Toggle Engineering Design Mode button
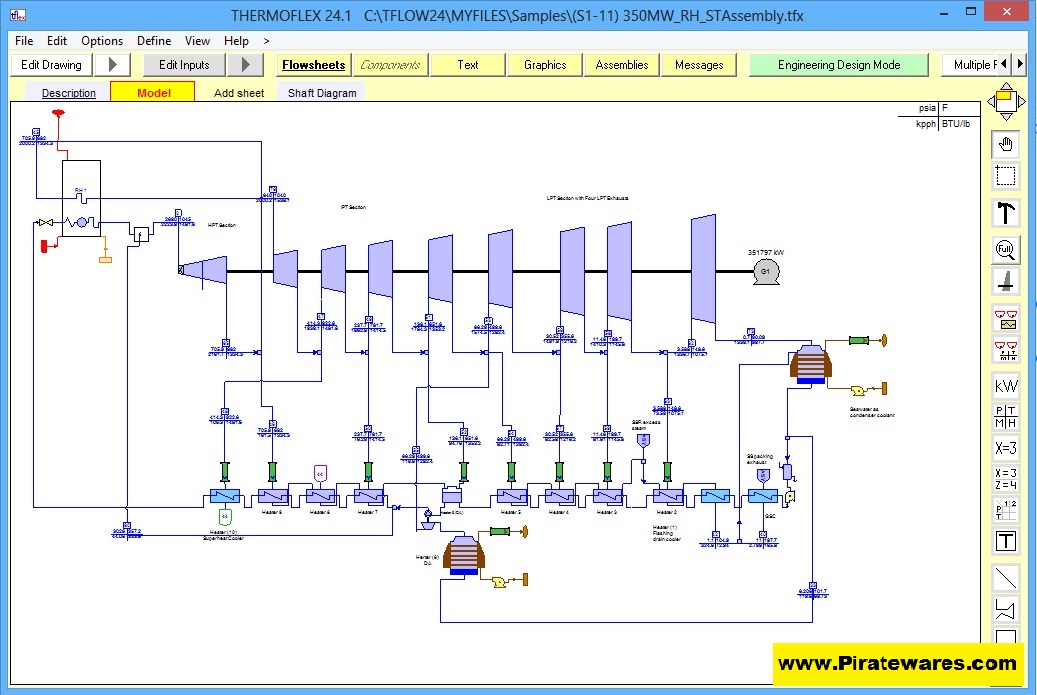Screen dimensions: 1037x695 pyautogui.click(x=839, y=65)
